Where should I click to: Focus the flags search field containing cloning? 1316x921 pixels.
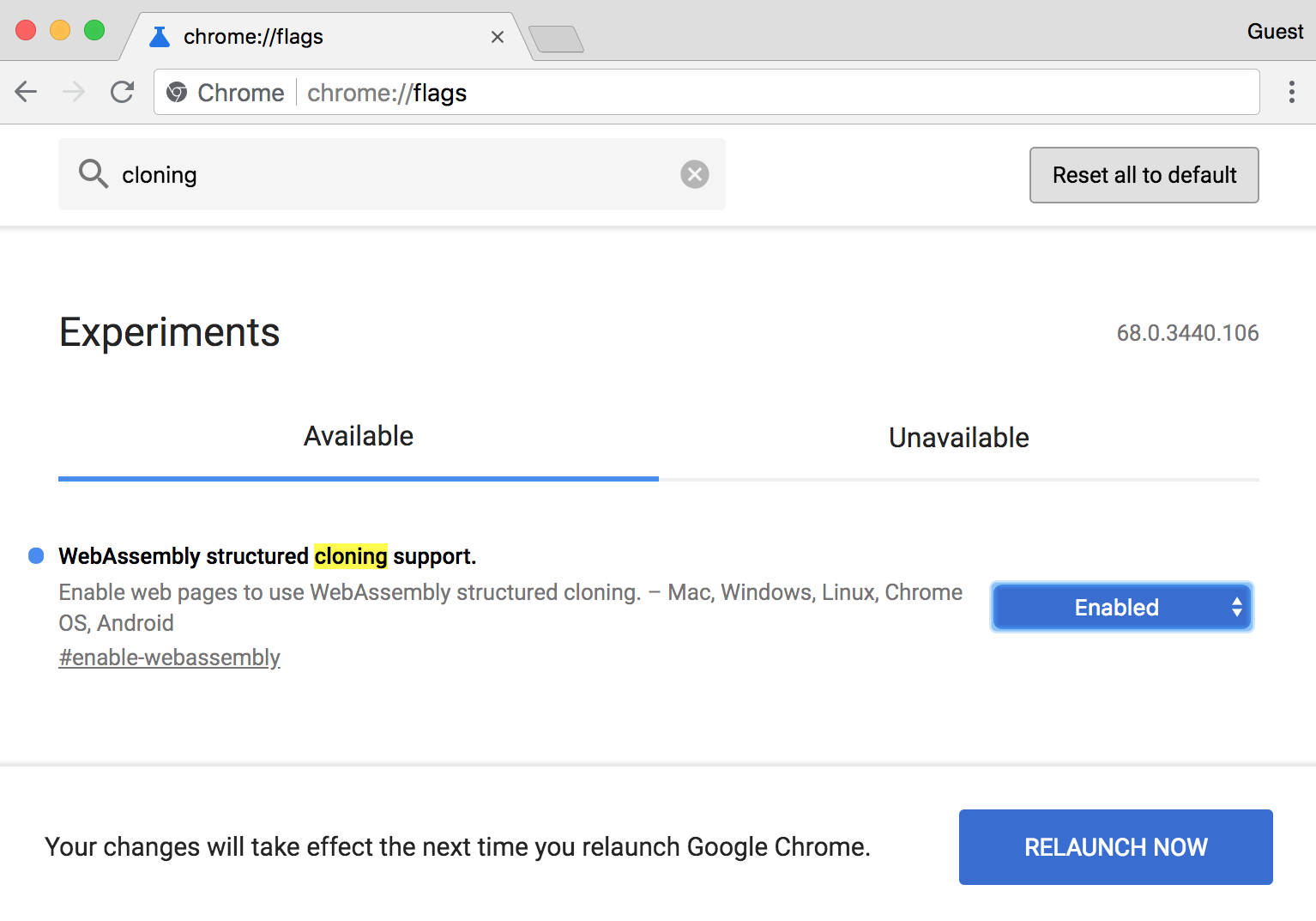coord(392,174)
